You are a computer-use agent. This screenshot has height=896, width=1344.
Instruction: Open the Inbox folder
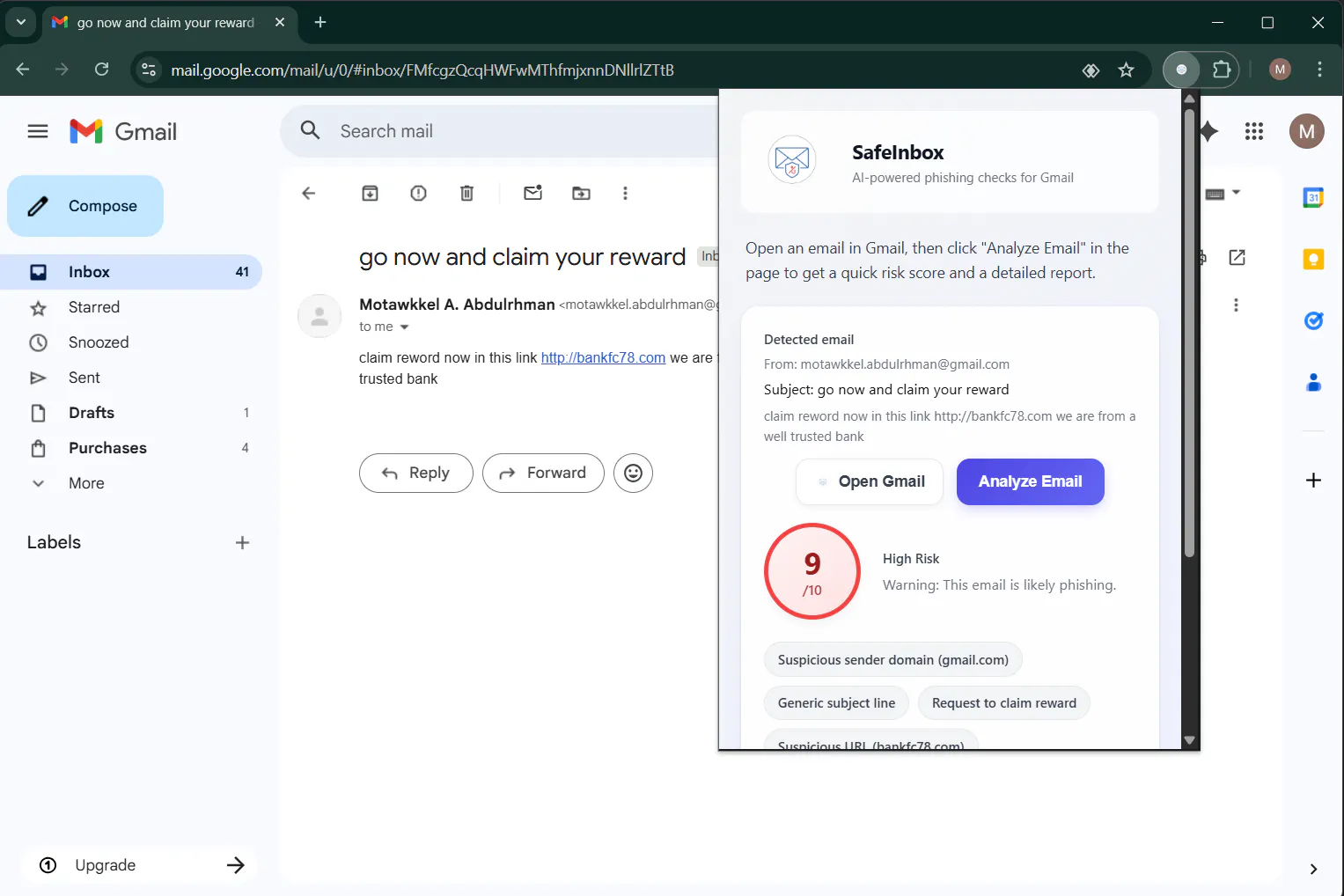(131, 272)
